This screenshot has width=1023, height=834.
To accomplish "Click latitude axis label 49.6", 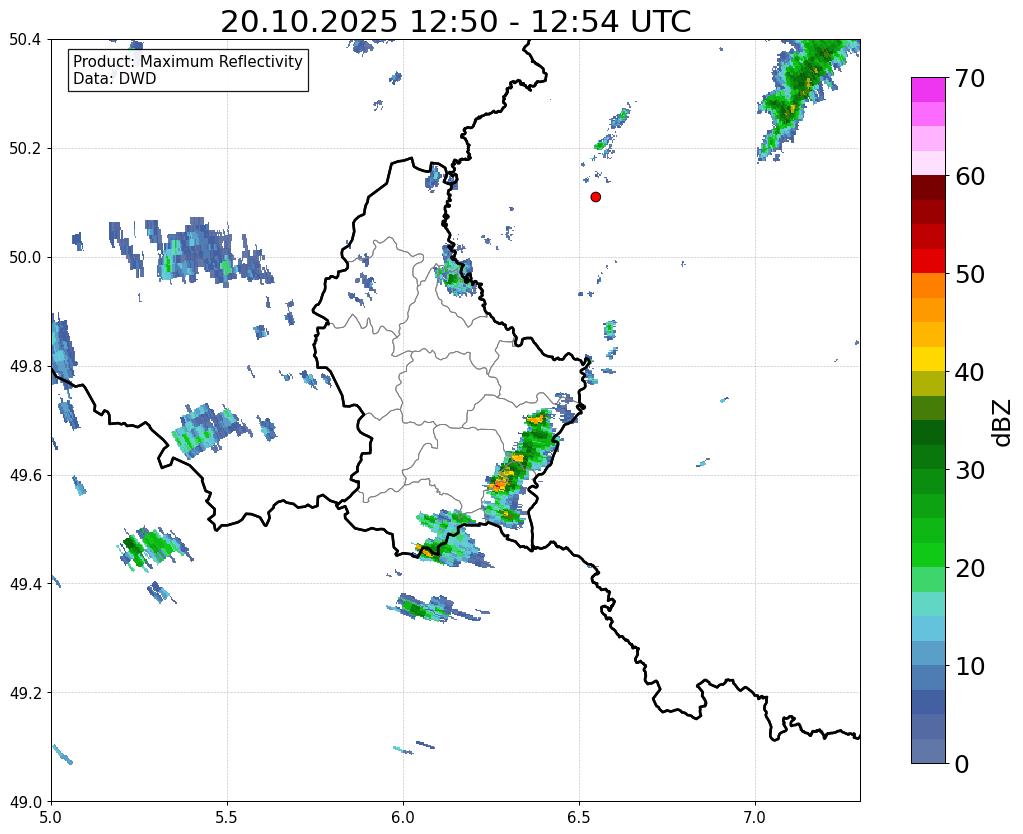I will click(25, 476).
